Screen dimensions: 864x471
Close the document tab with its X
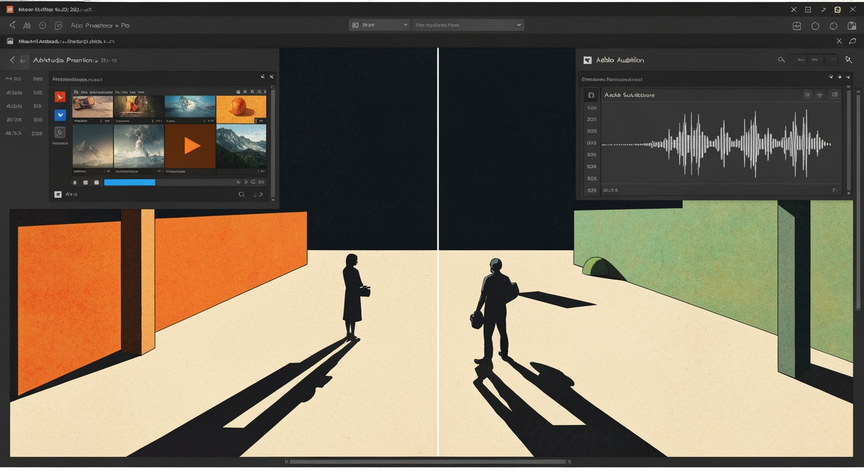839,41
